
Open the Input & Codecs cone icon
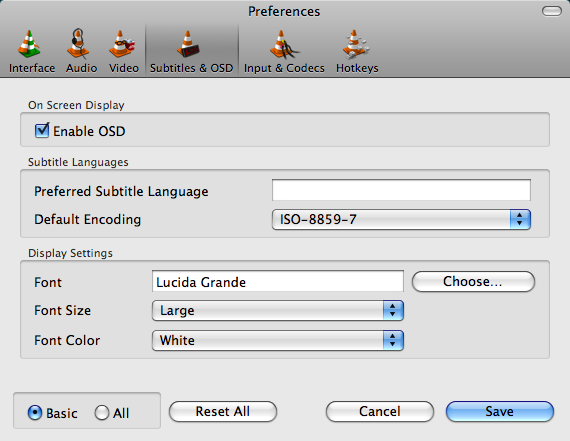coord(284,44)
